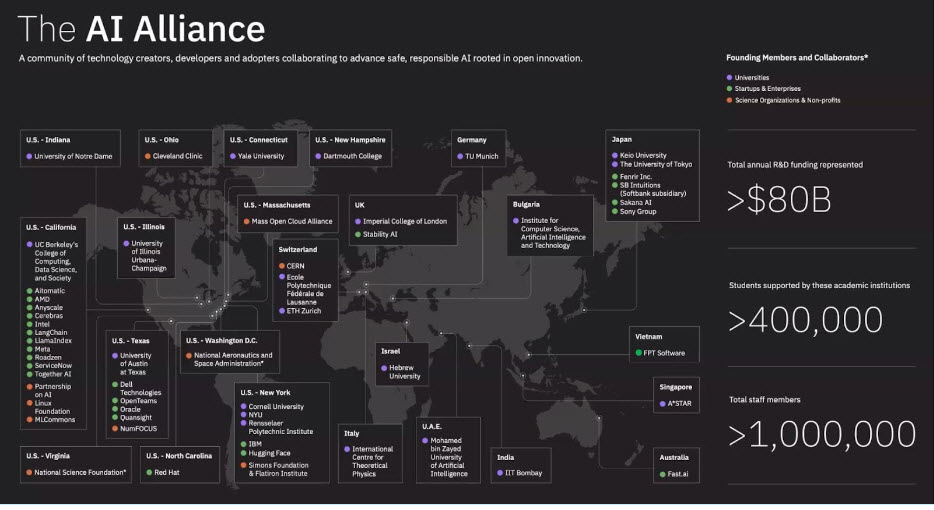Image resolution: width=934 pixels, height=510 pixels.
Task: Click 'Imperial College of London' entry
Action: pyautogui.click(x=405, y=221)
